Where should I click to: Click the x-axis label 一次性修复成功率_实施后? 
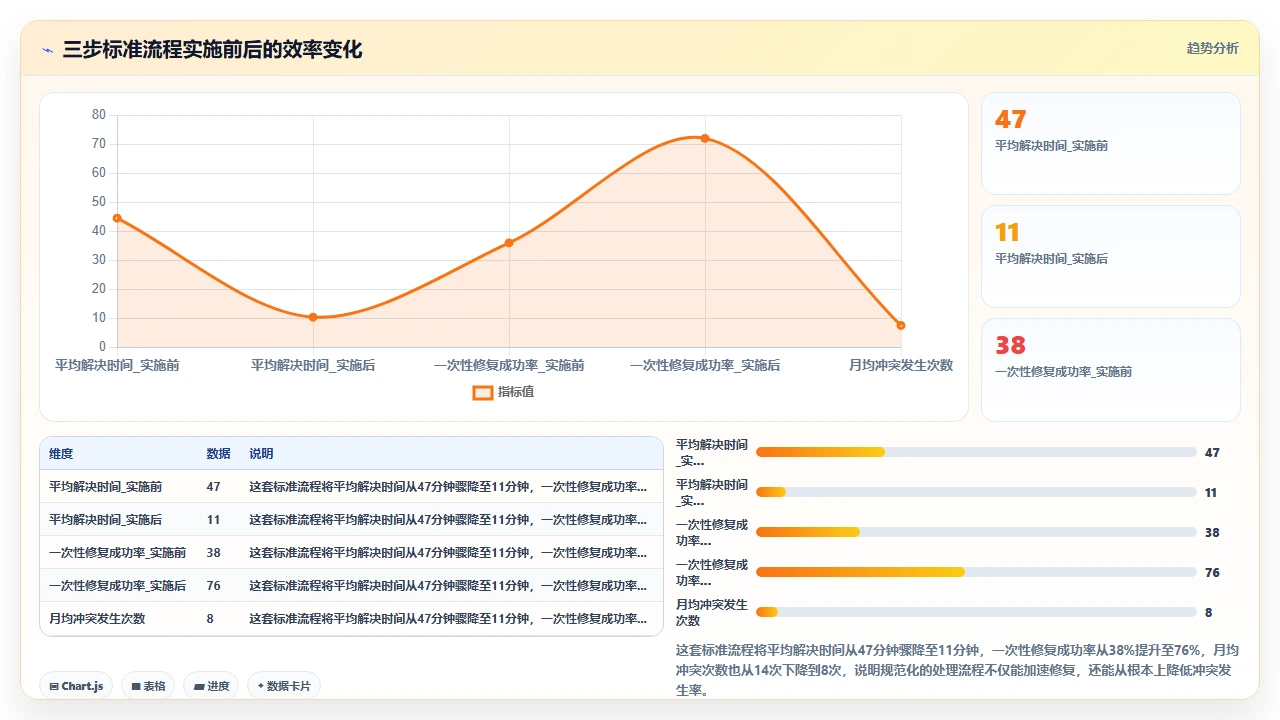click(x=705, y=366)
